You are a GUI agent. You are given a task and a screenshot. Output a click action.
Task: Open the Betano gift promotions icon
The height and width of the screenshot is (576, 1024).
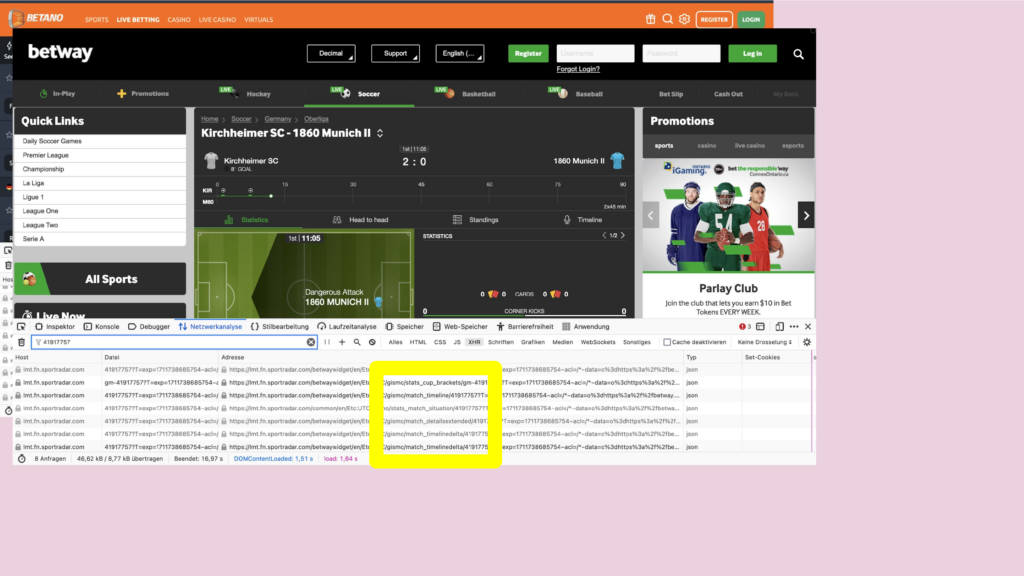pos(650,19)
